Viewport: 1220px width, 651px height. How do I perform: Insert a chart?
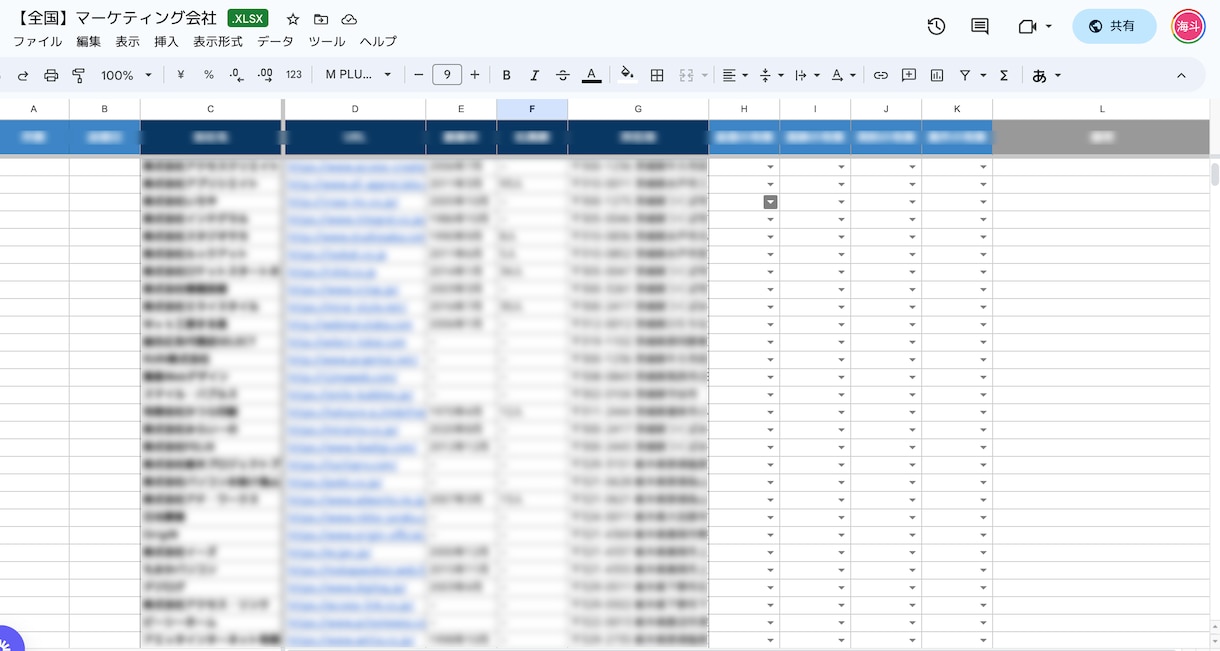(x=937, y=75)
